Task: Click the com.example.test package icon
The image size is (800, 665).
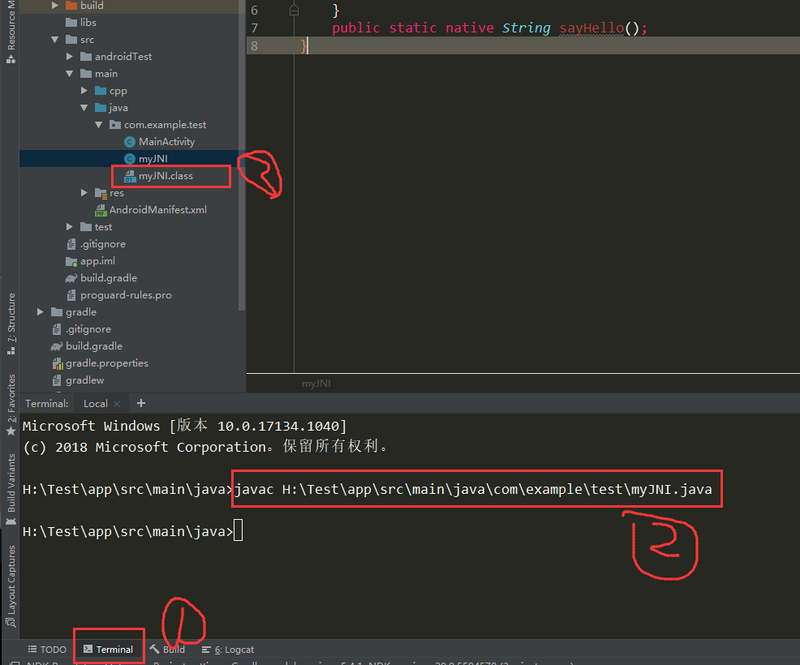Action: tap(115, 125)
